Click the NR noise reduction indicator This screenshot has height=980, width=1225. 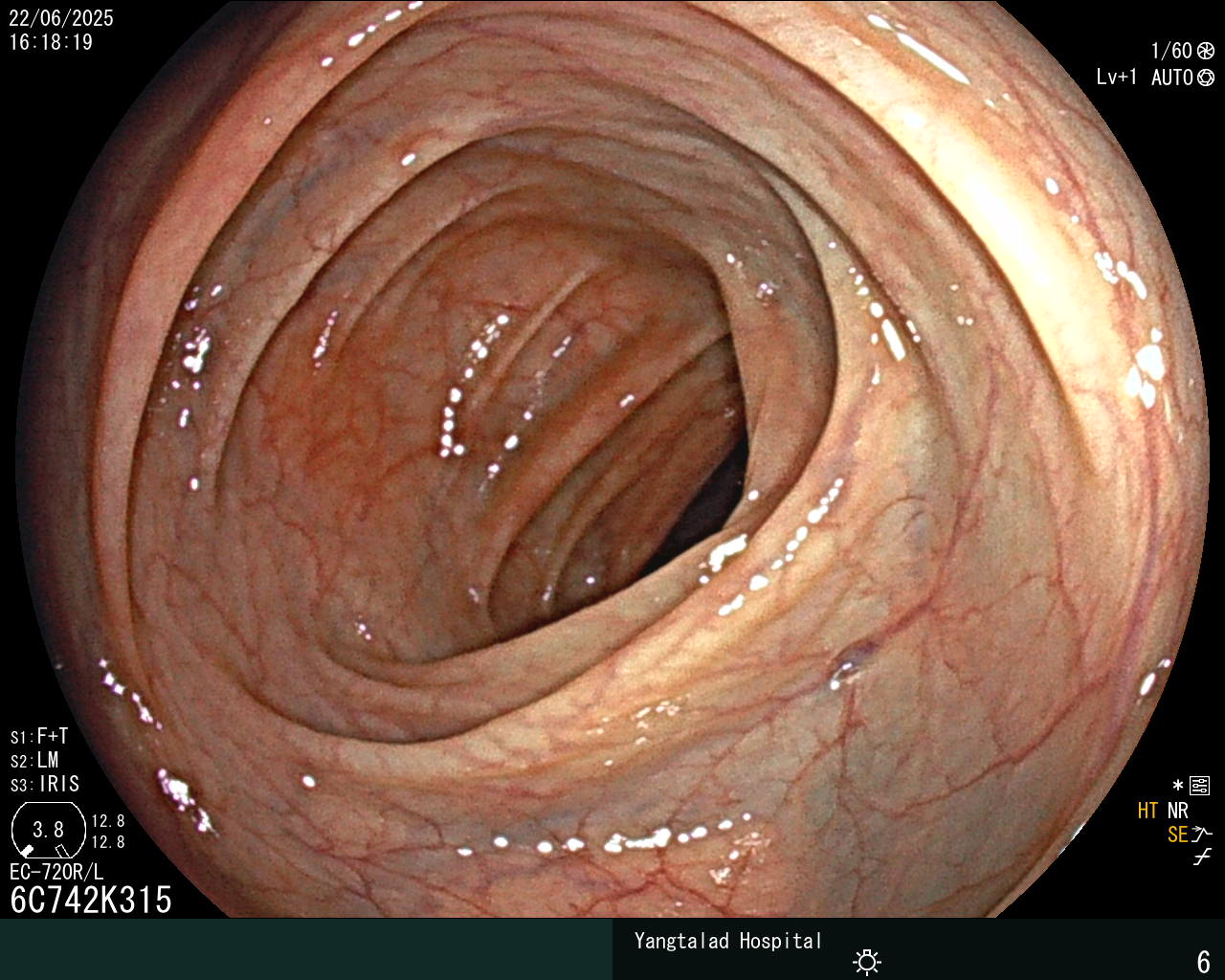point(1178,812)
